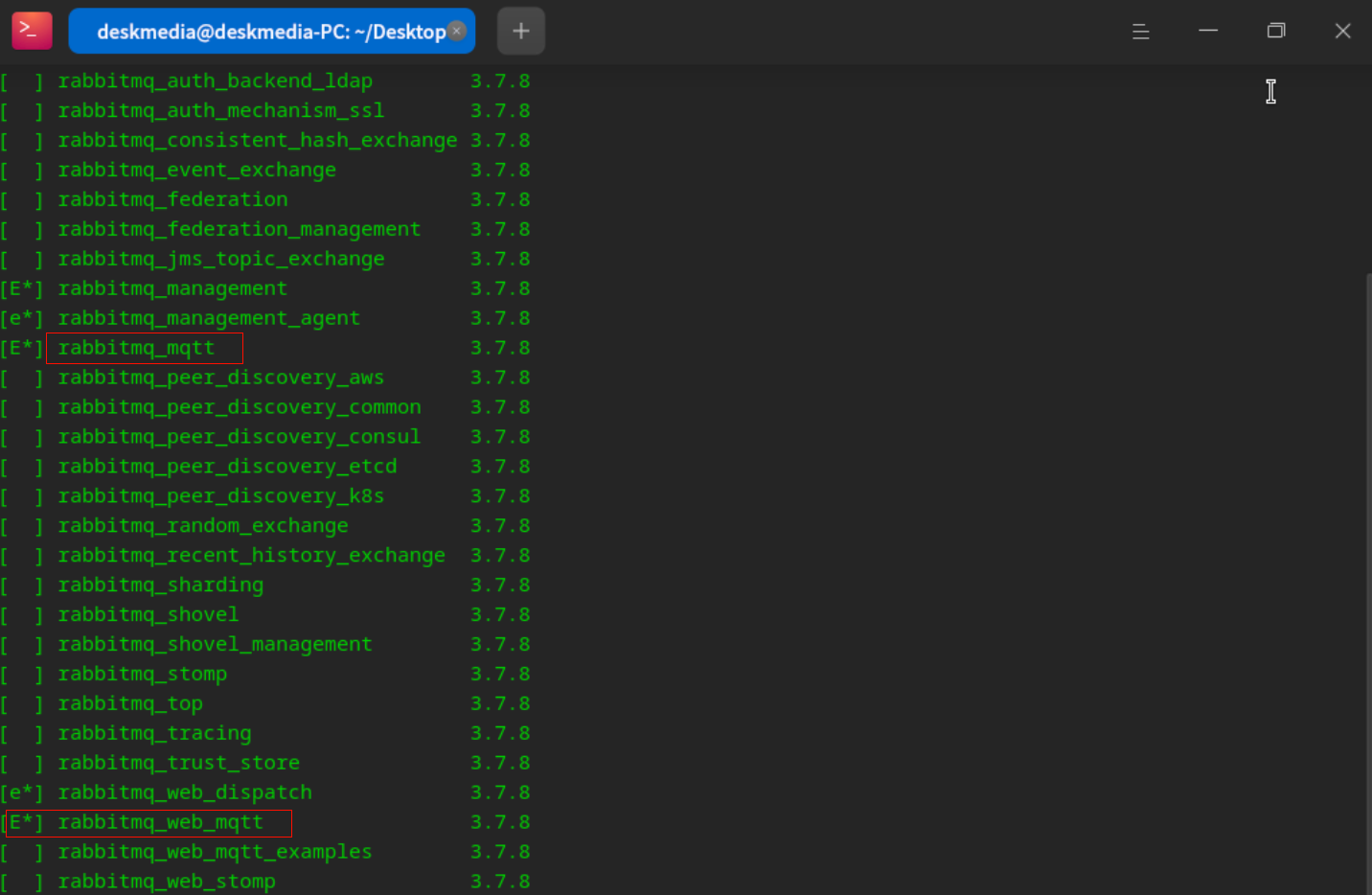Close the deskmedia@deskmedia-PC tab
This screenshot has height=895, width=1372.
[x=457, y=31]
